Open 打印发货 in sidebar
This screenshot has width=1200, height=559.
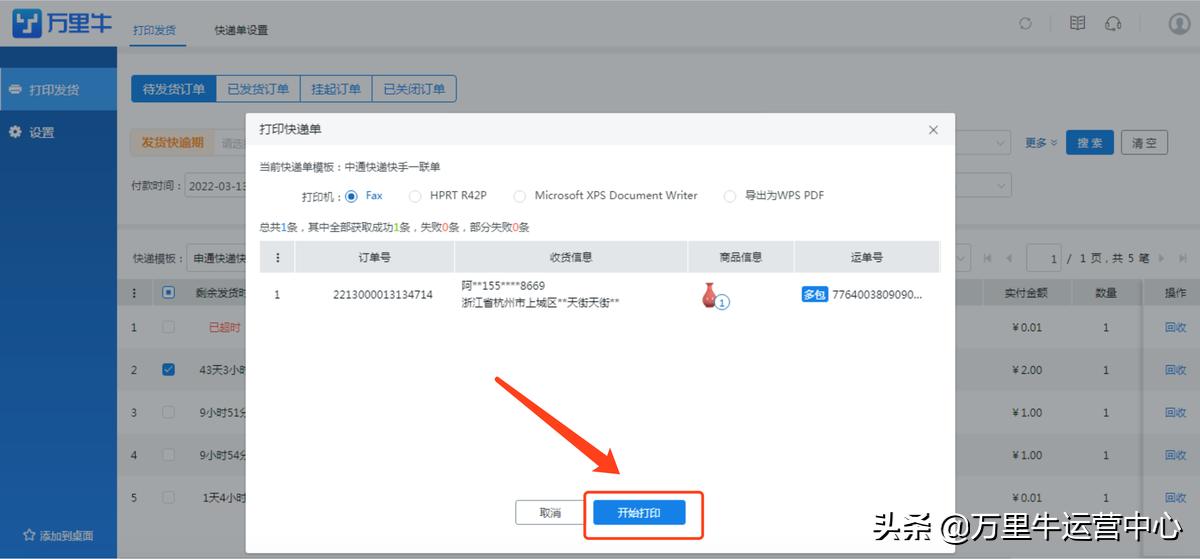[x=58, y=90]
